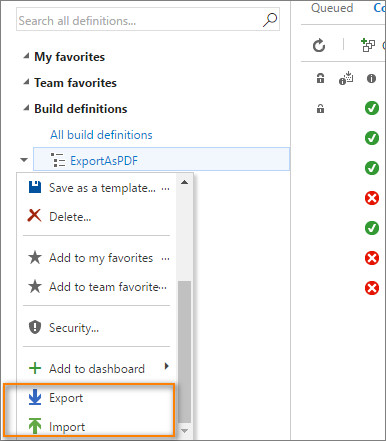
Task: Choose Add to my favorites
Action: (x=97, y=258)
